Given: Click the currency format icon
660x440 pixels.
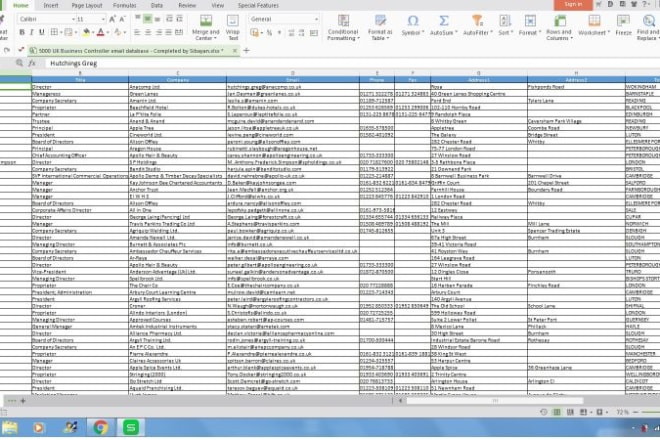Looking at the screenshot, I should click(x=254, y=32).
